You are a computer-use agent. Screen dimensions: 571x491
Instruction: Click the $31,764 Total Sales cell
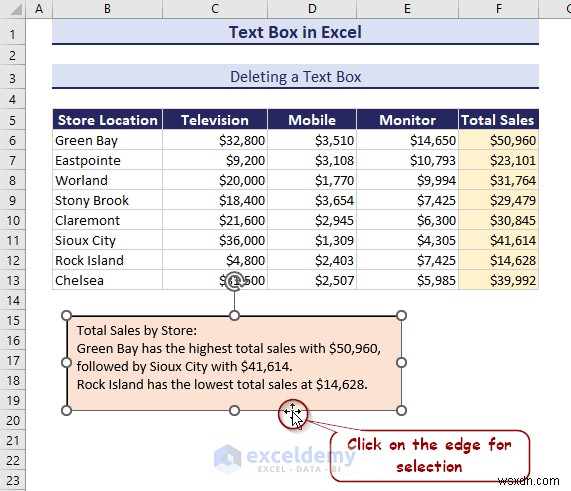click(x=499, y=180)
